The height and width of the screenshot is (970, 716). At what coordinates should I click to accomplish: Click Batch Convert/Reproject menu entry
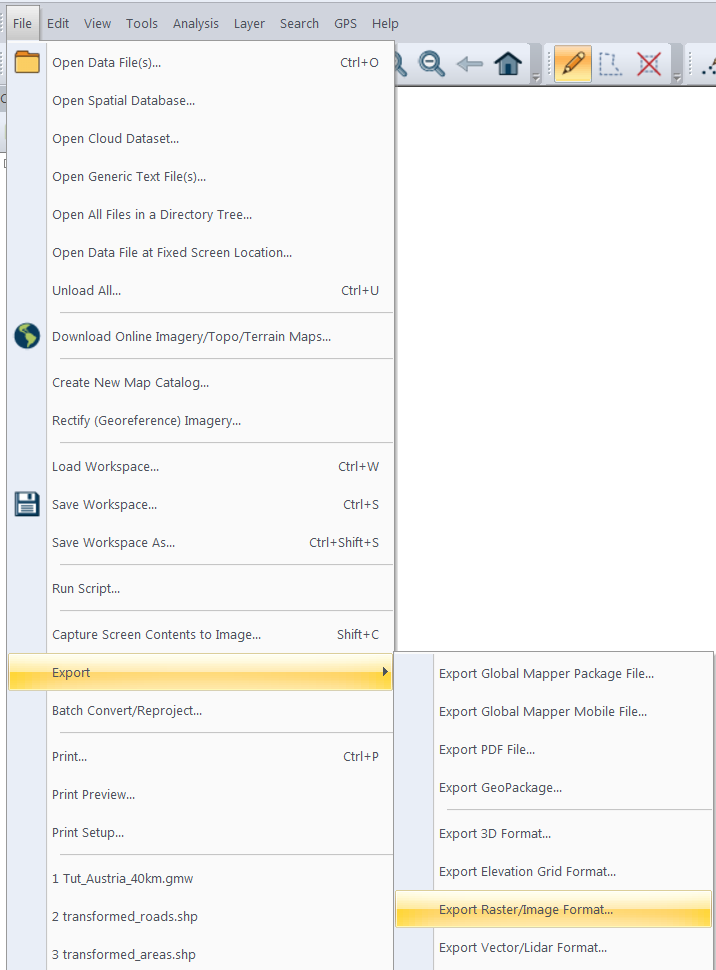pos(127,711)
